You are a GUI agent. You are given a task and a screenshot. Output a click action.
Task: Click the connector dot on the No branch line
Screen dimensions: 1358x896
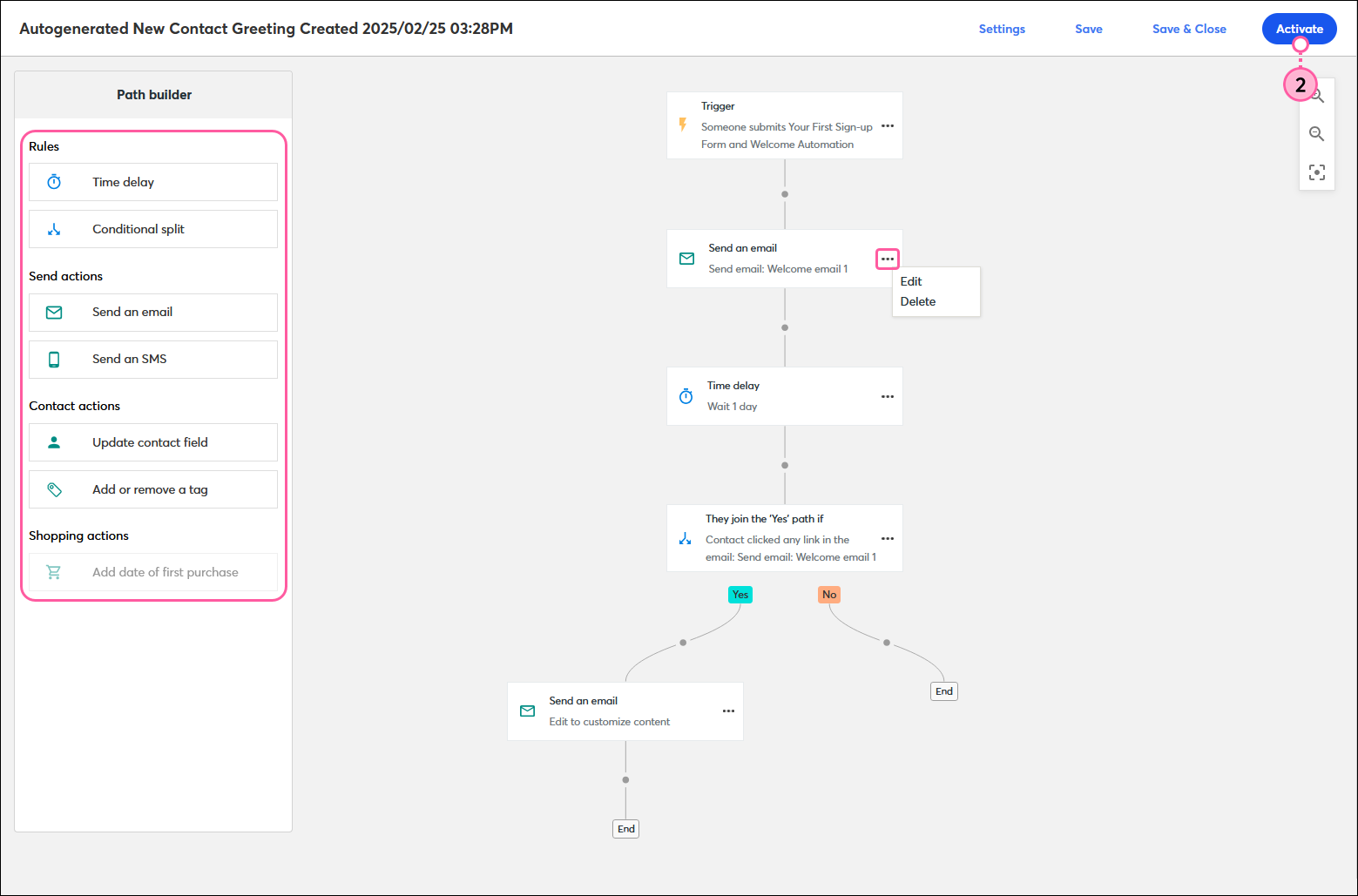click(x=887, y=643)
